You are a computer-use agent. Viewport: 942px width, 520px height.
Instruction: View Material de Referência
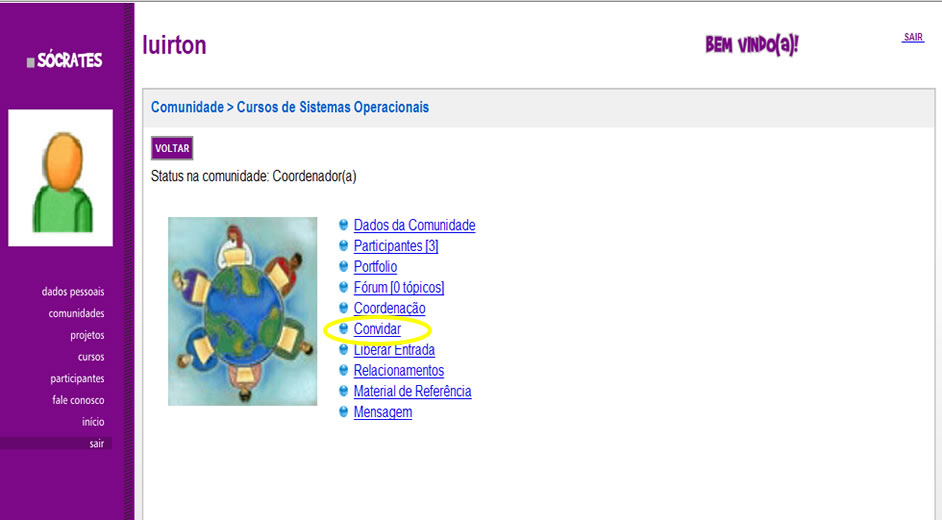coord(412,392)
